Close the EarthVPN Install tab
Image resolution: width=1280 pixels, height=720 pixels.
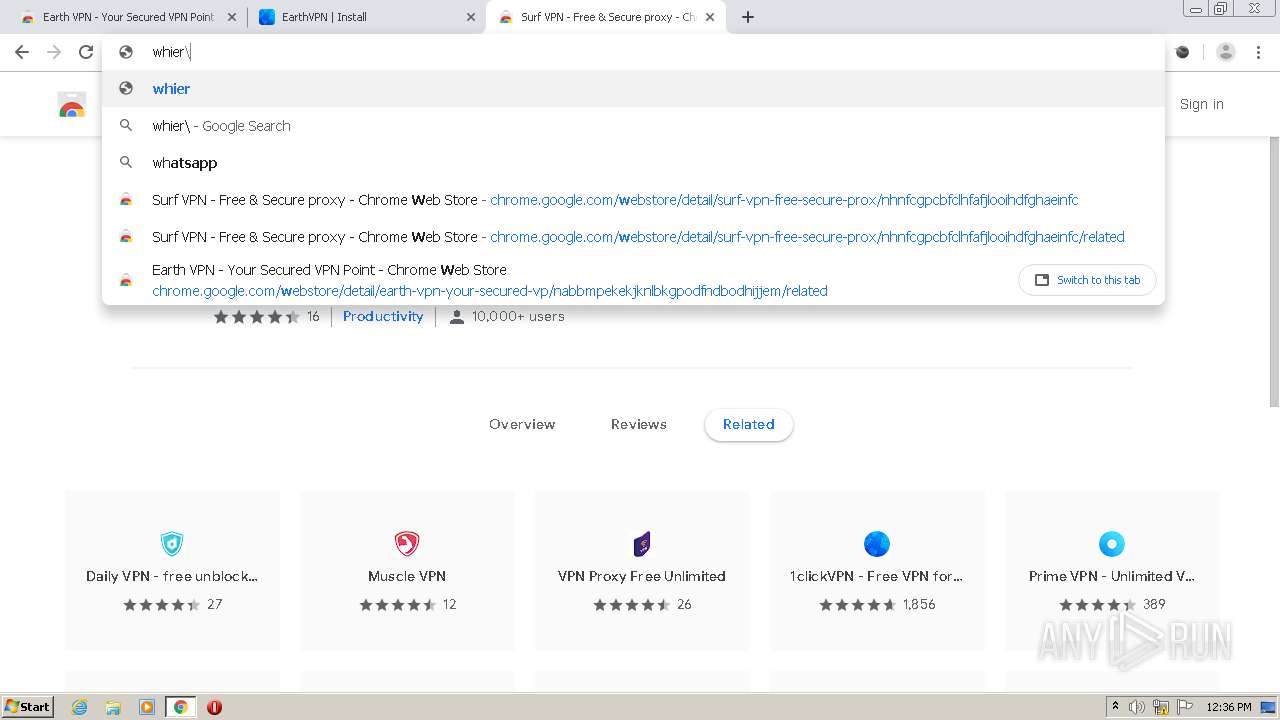[x=471, y=17]
